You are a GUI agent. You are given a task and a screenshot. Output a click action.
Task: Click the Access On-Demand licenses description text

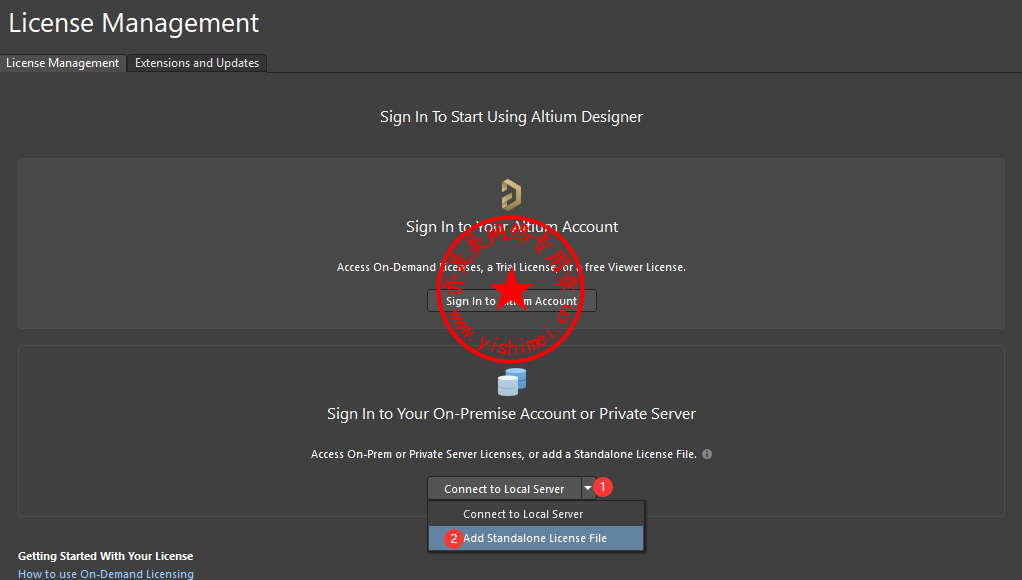click(511, 267)
